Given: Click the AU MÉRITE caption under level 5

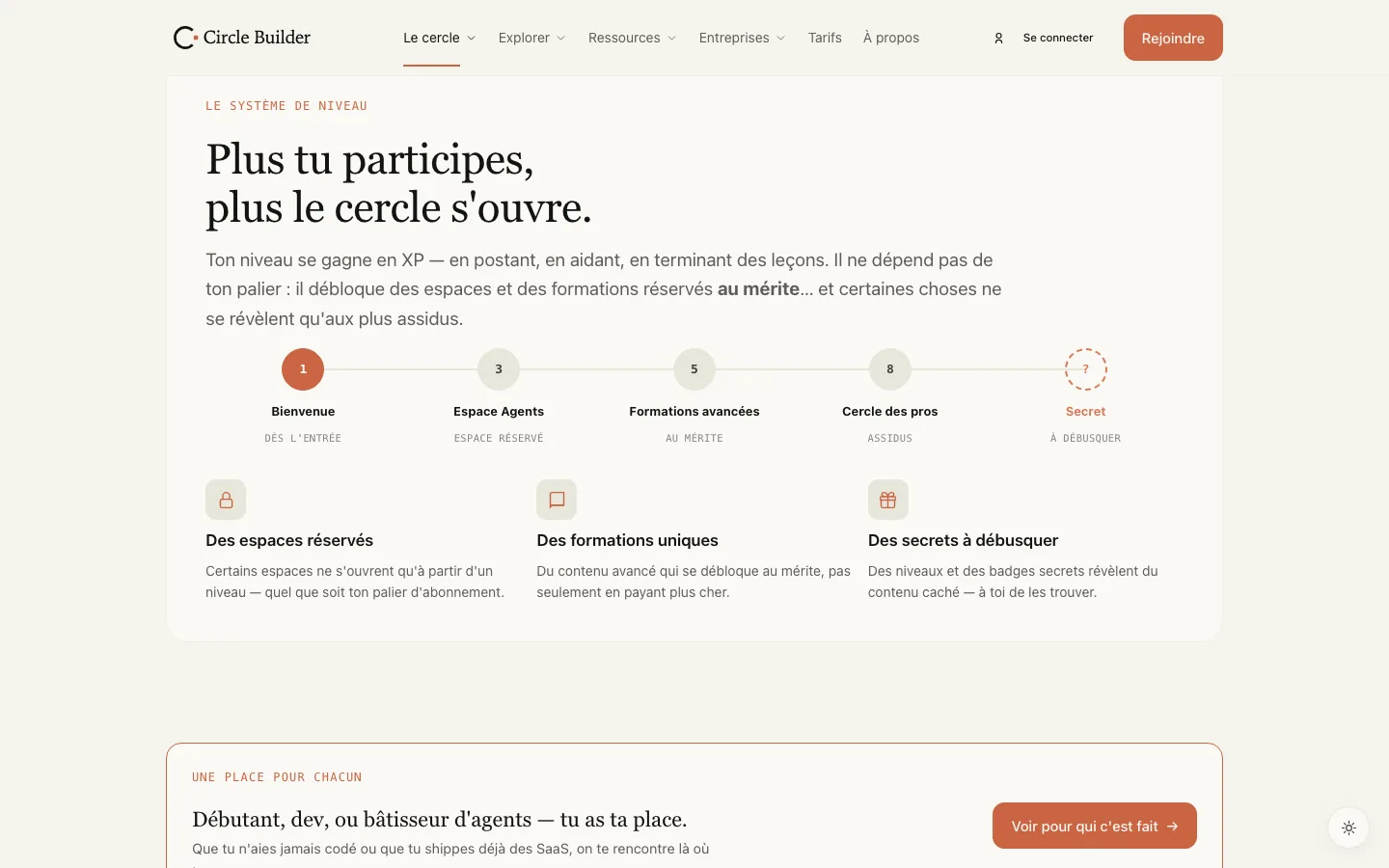Looking at the screenshot, I should click(x=694, y=438).
